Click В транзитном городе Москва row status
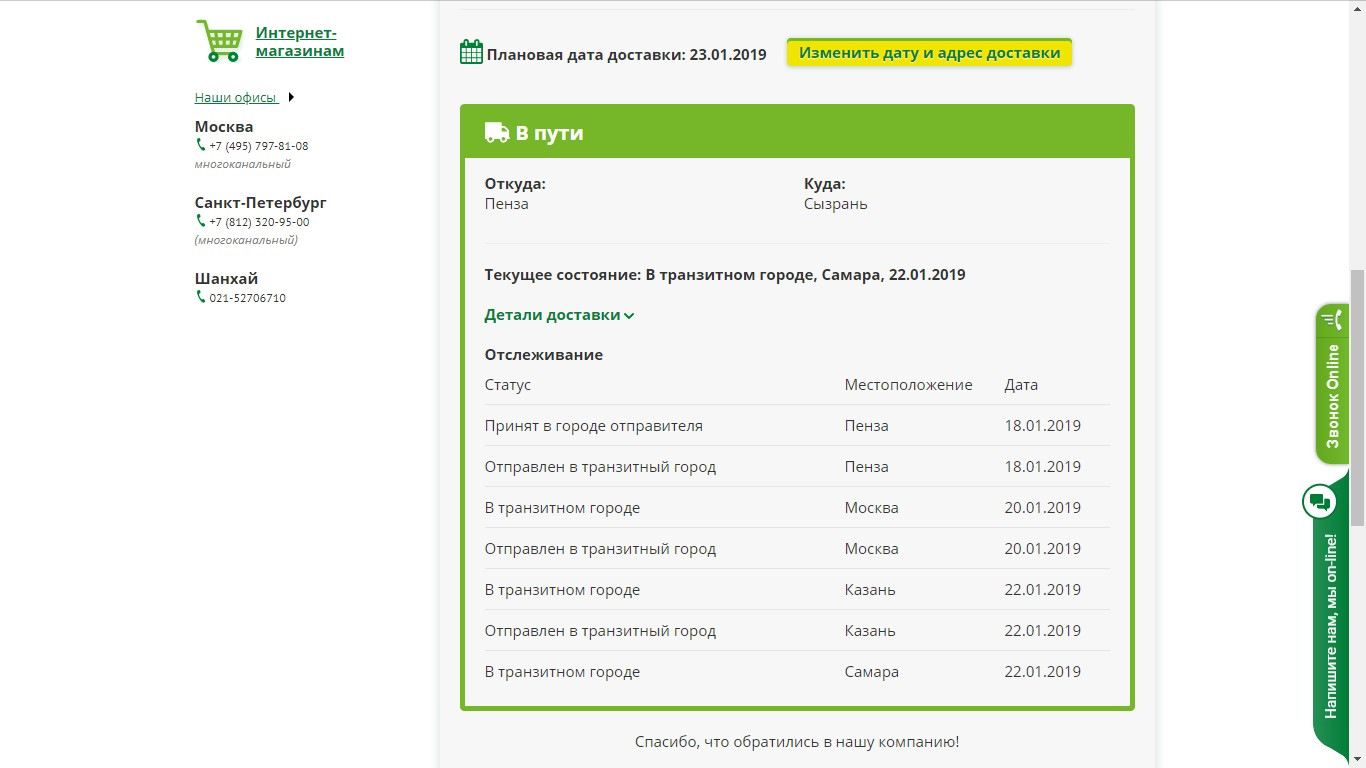 [562, 508]
